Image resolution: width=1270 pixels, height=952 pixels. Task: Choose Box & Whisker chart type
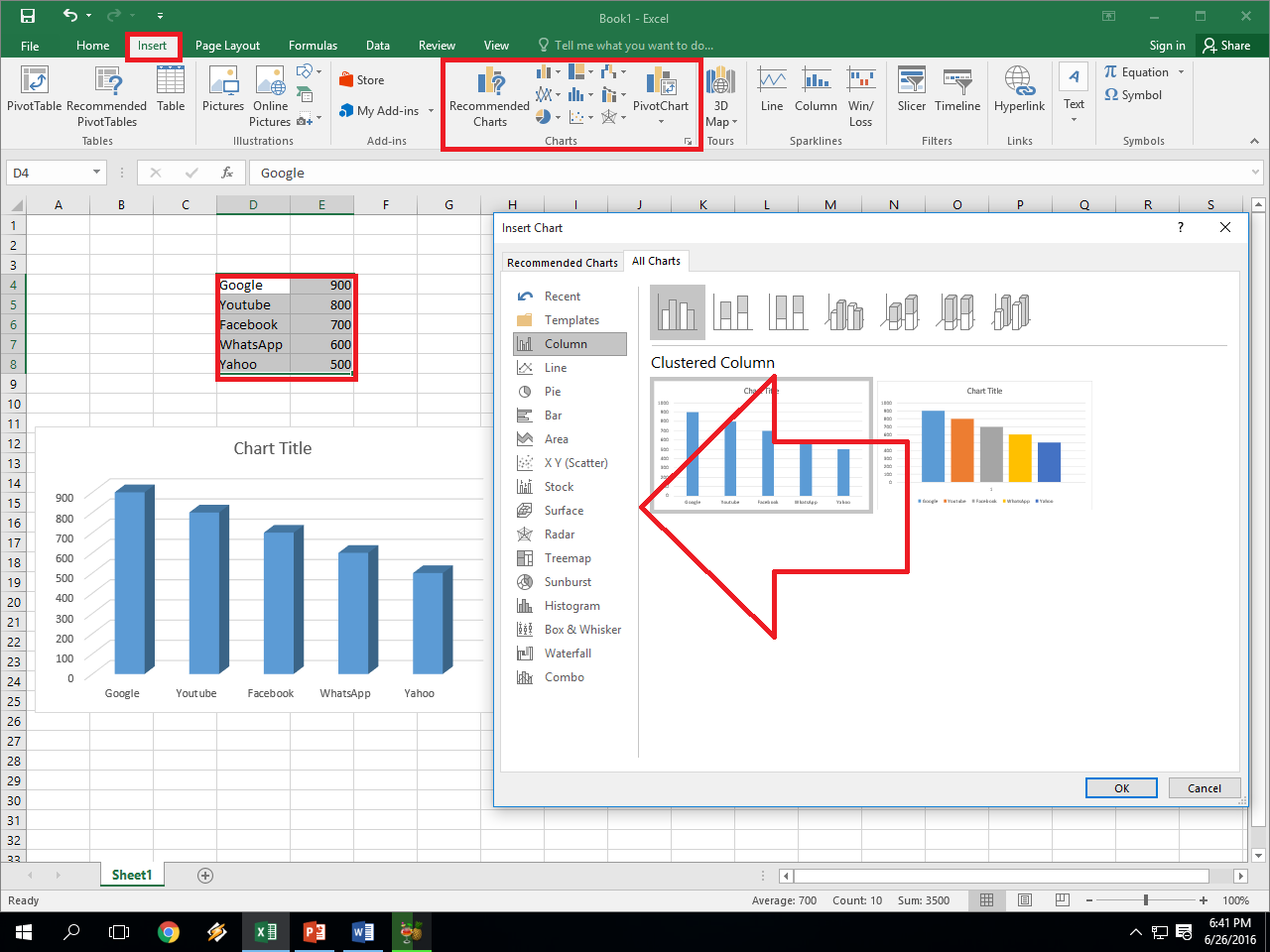pos(571,630)
